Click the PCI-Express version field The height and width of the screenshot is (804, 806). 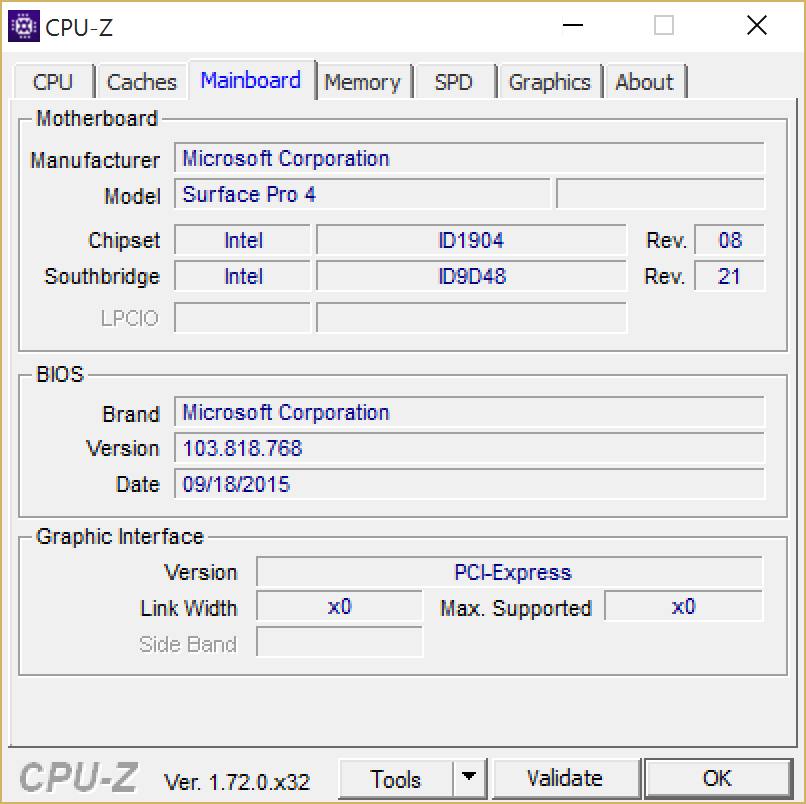coord(510,572)
